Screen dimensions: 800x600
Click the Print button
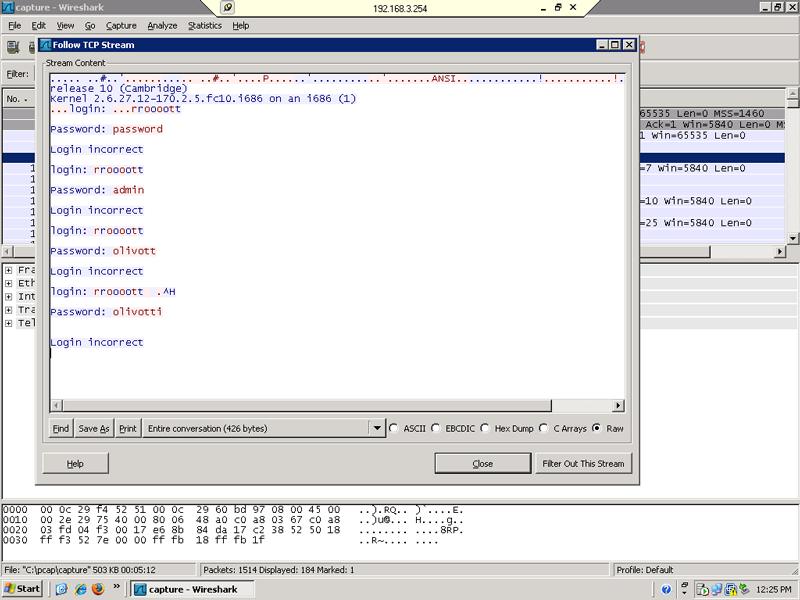pyautogui.click(x=128, y=429)
